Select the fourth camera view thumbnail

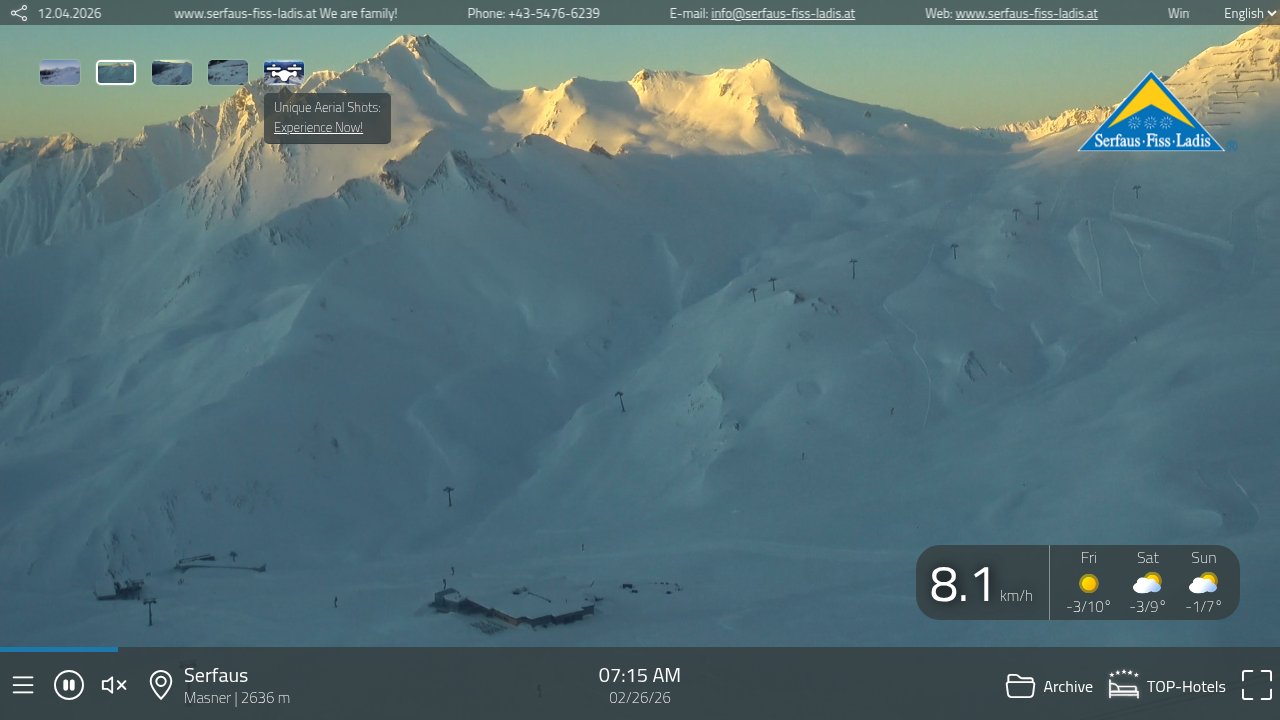click(228, 73)
